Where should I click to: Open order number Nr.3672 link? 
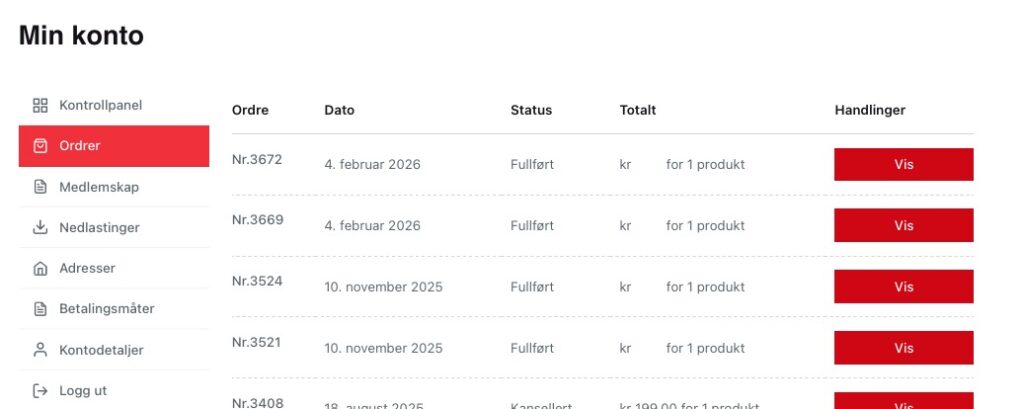tap(257, 160)
